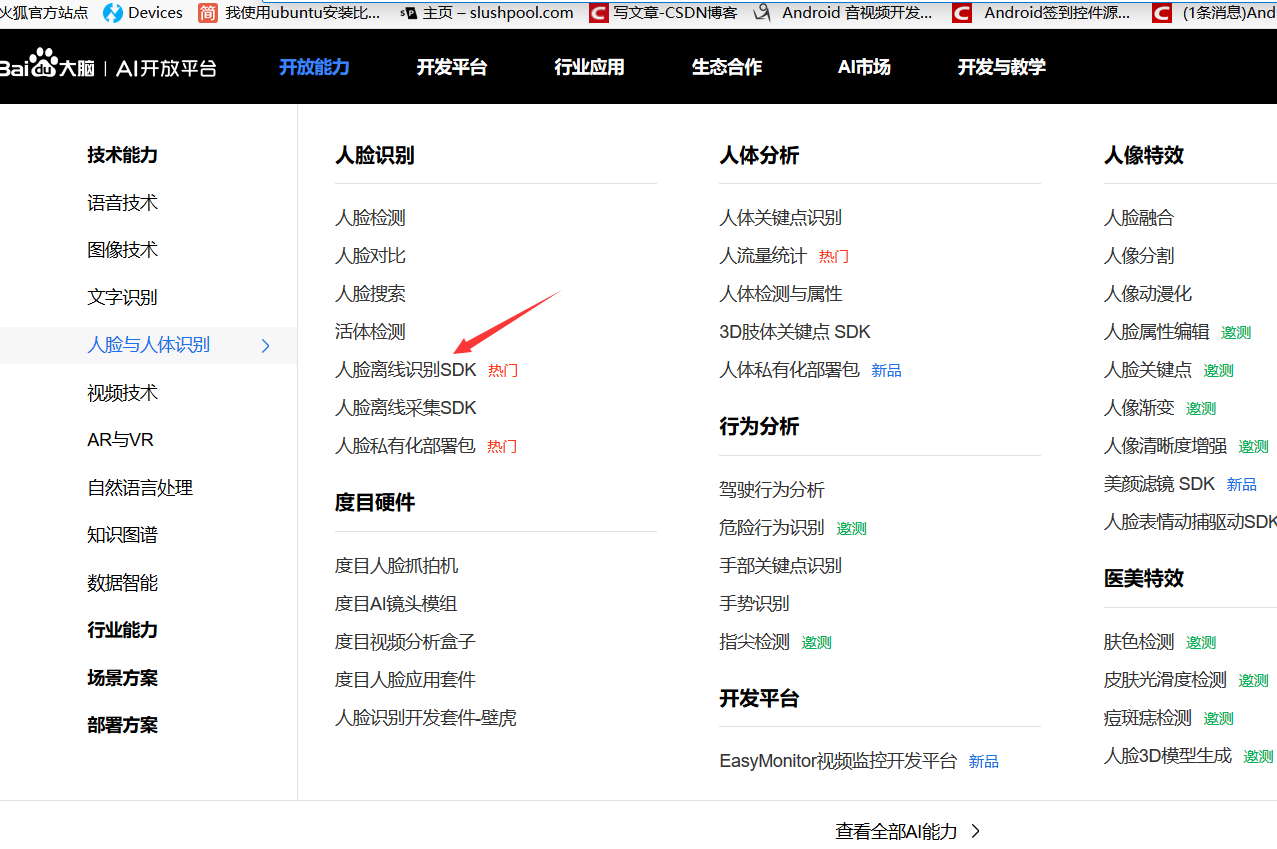Viewport: 1277px width, 849px height.
Task: Open the 人脸检测 link
Action: [x=370, y=218]
